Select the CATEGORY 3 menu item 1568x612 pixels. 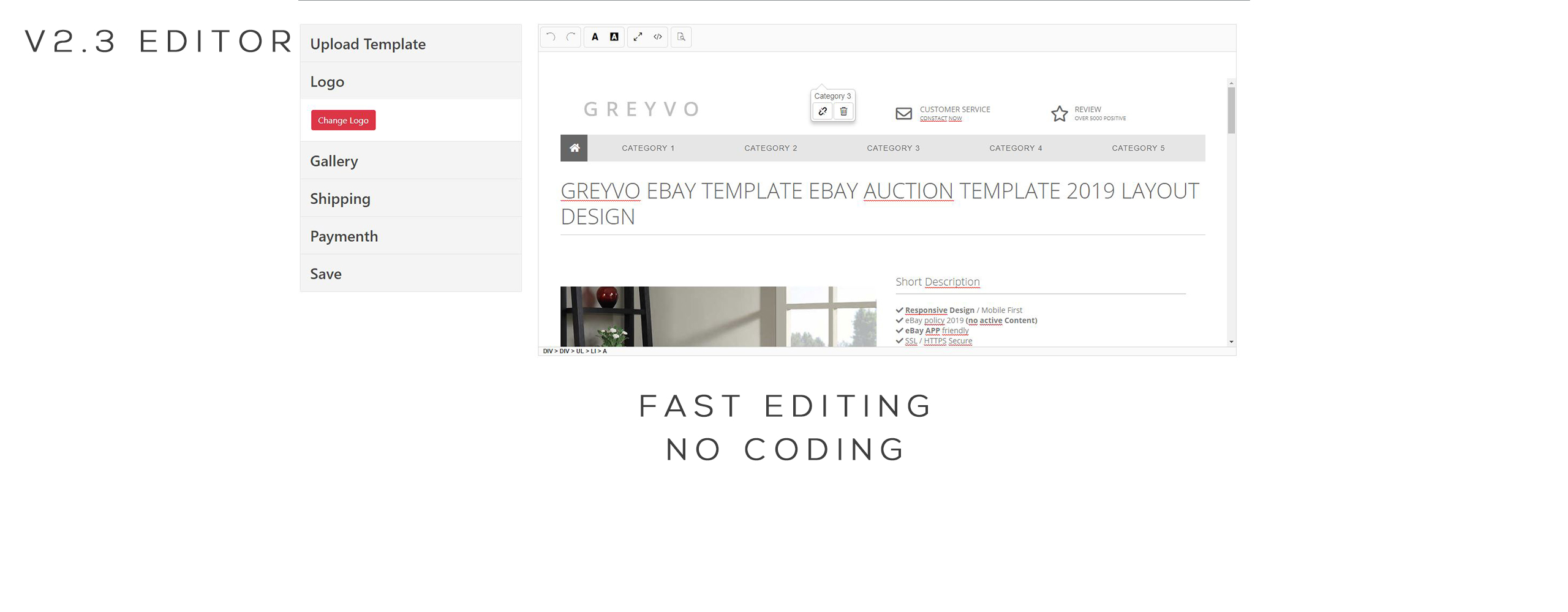pyautogui.click(x=893, y=148)
